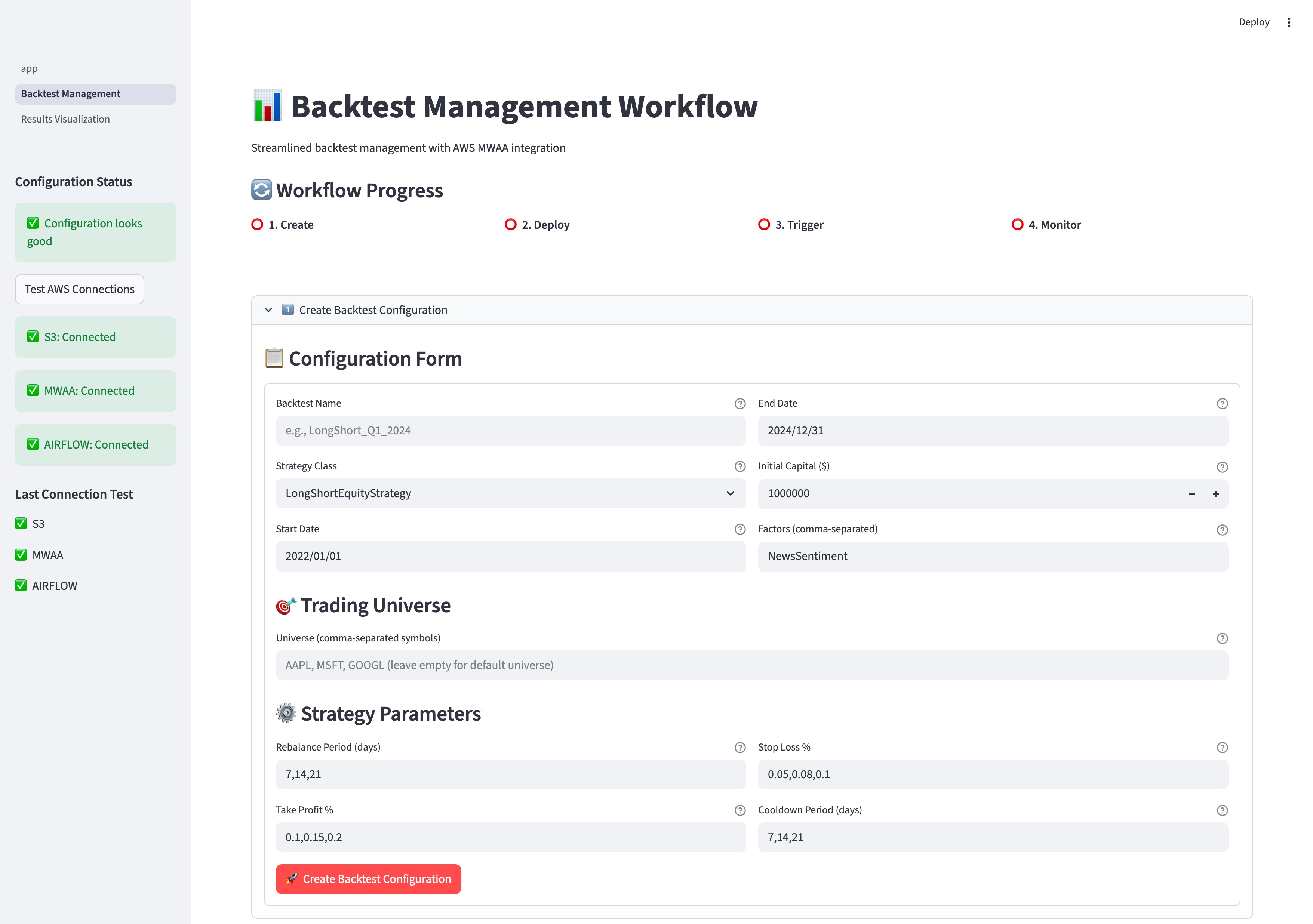Click the help icon next to End Date
This screenshot has height=924, width=1313.
tap(1223, 403)
